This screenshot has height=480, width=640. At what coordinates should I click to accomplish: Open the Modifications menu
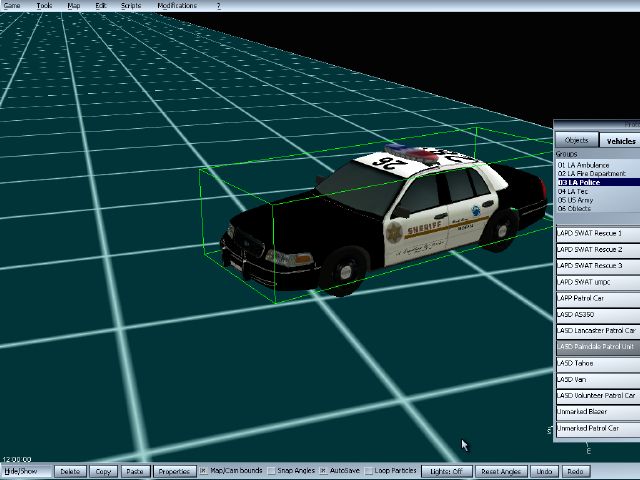coord(177,6)
